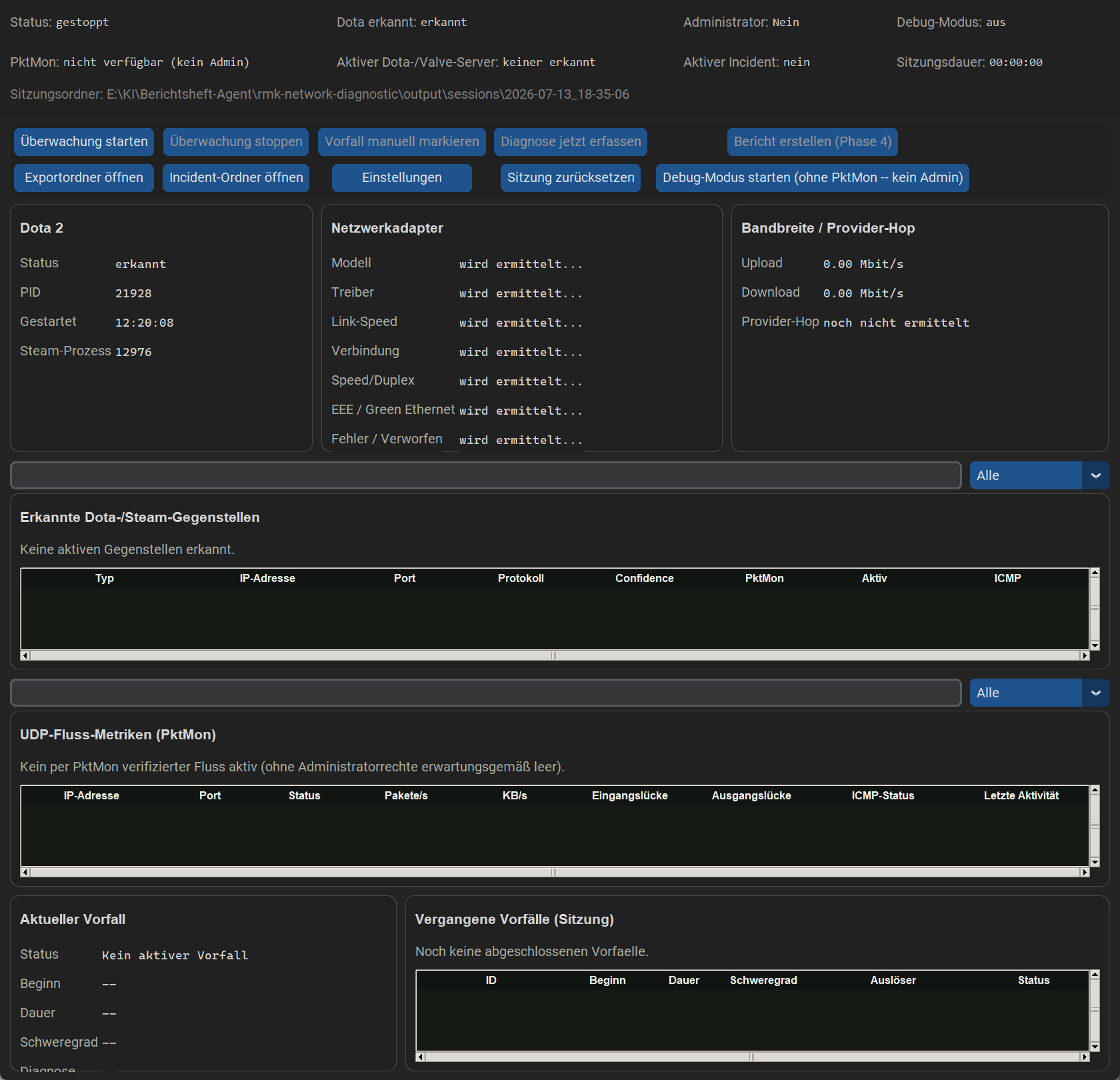
Task: Click IP-Adresse header in UDP-Fluss table
Action: [91, 795]
